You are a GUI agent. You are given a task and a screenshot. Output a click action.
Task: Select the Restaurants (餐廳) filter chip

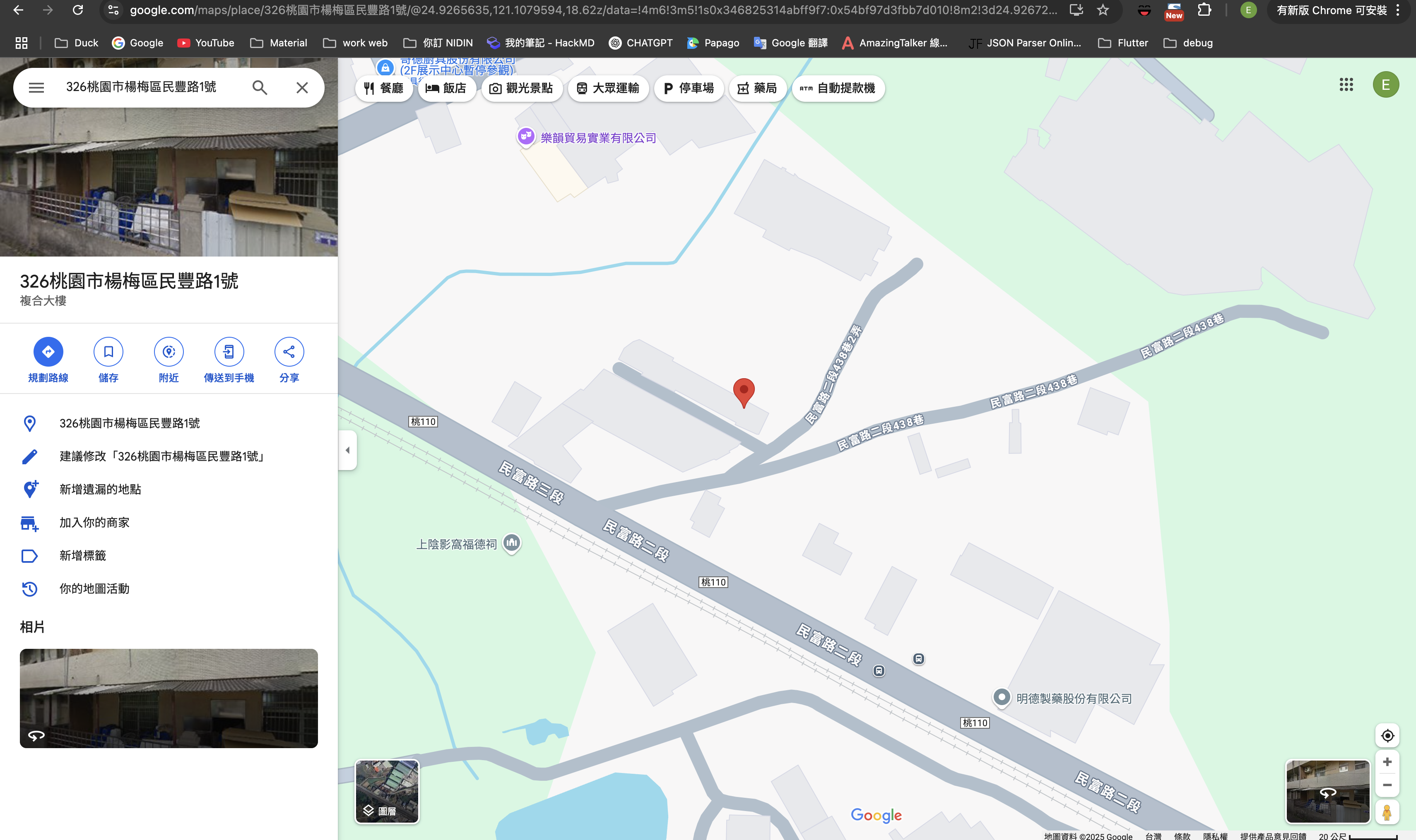click(x=384, y=88)
